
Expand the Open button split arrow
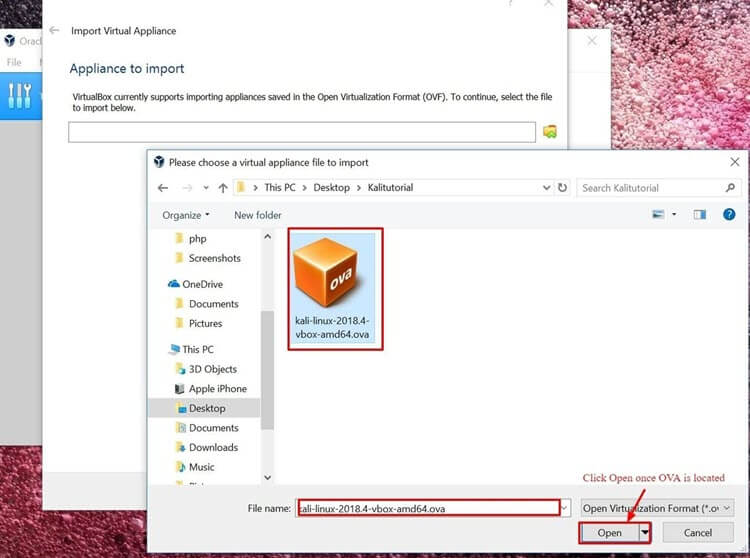click(x=644, y=533)
